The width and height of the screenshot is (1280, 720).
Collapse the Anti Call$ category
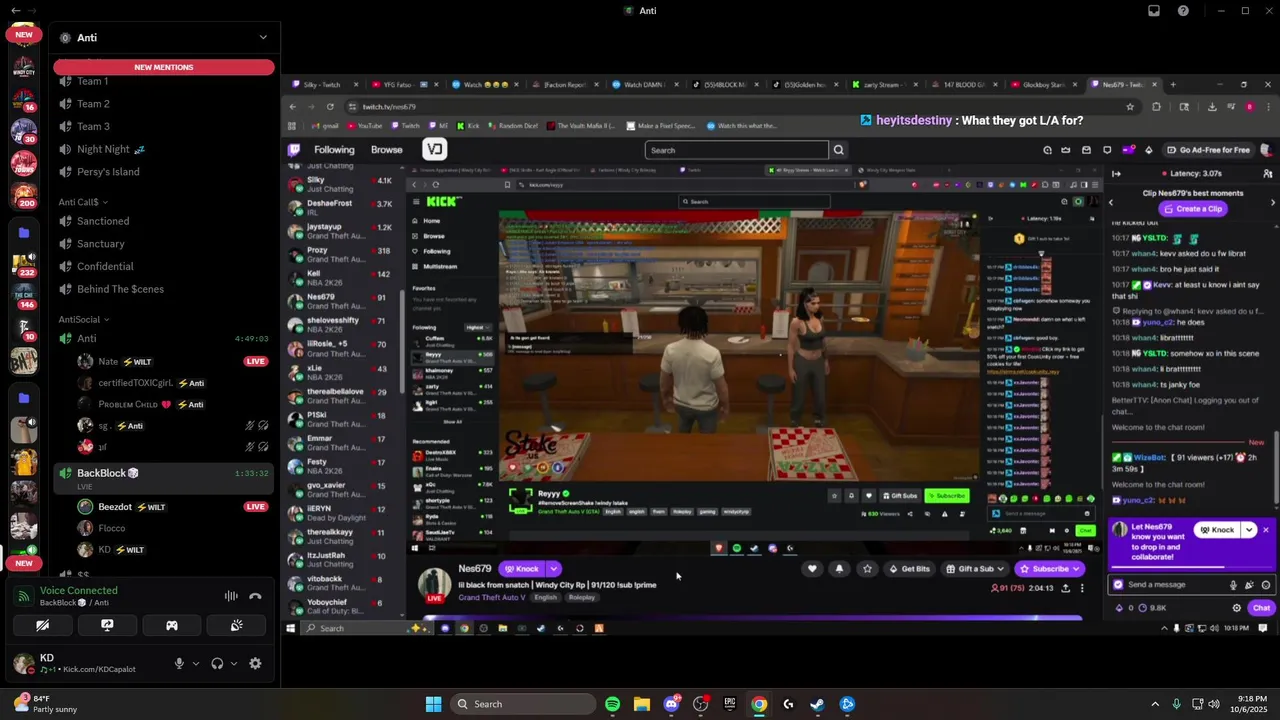(x=83, y=202)
